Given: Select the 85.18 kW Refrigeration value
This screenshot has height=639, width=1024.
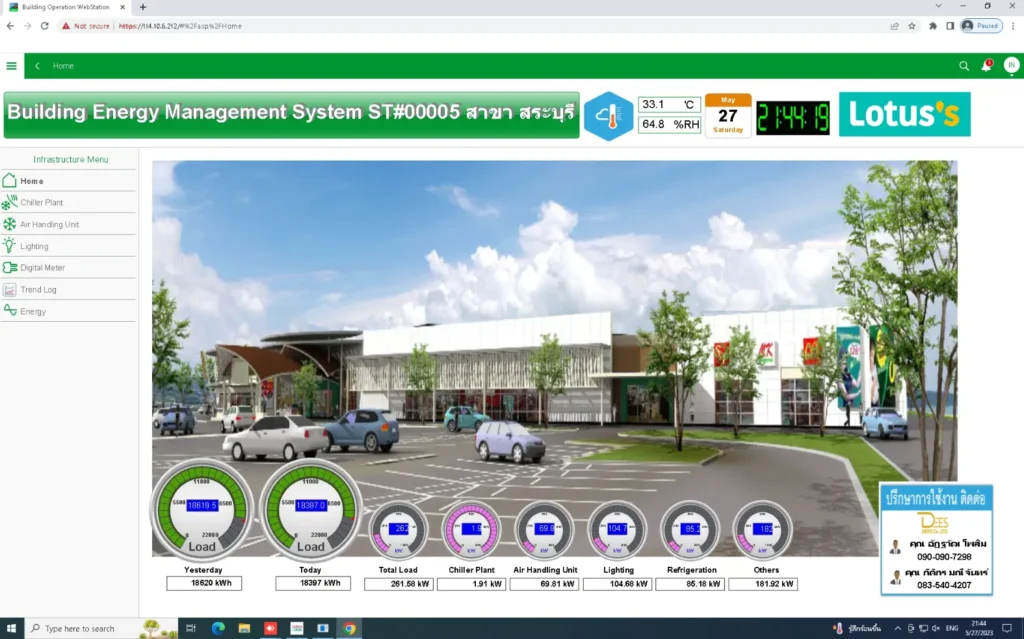Looking at the screenshot, I should tap(690, 584).
